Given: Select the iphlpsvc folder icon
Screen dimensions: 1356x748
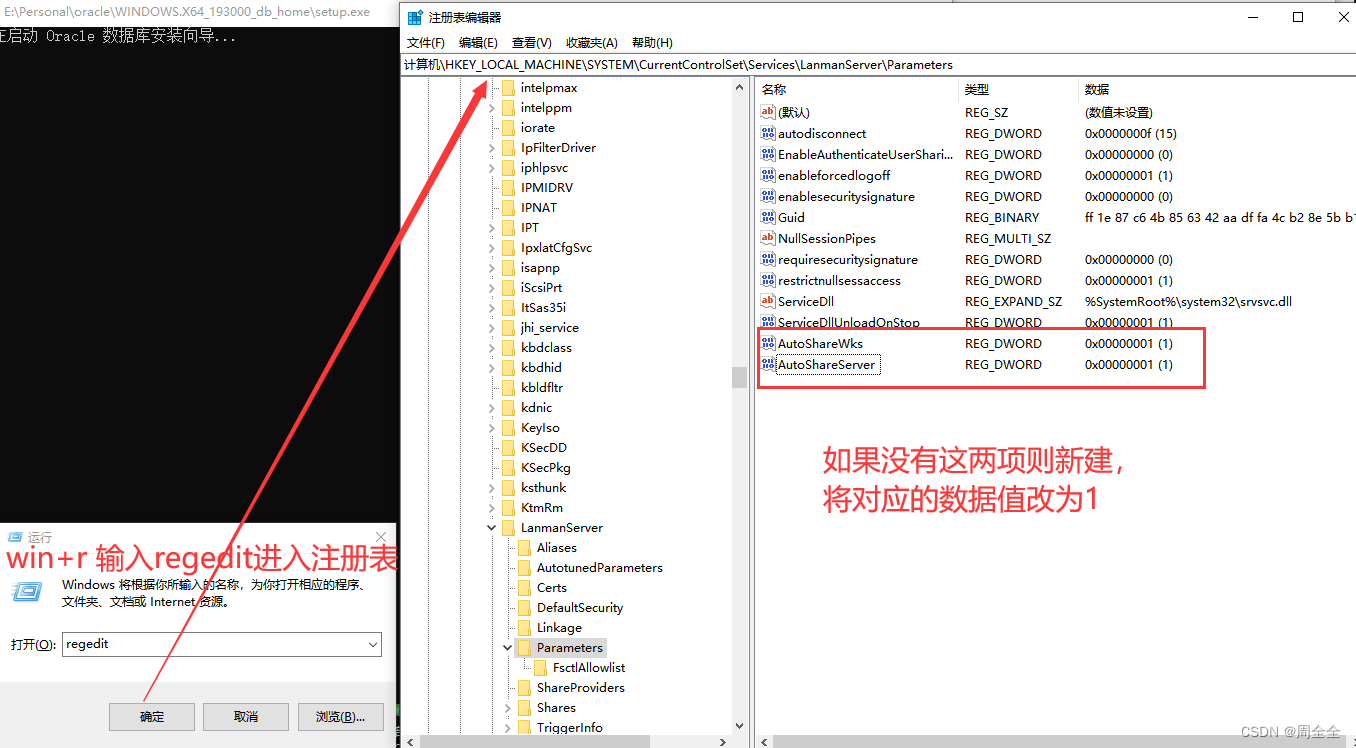Looking at the screenshot, I should point(508,168).
